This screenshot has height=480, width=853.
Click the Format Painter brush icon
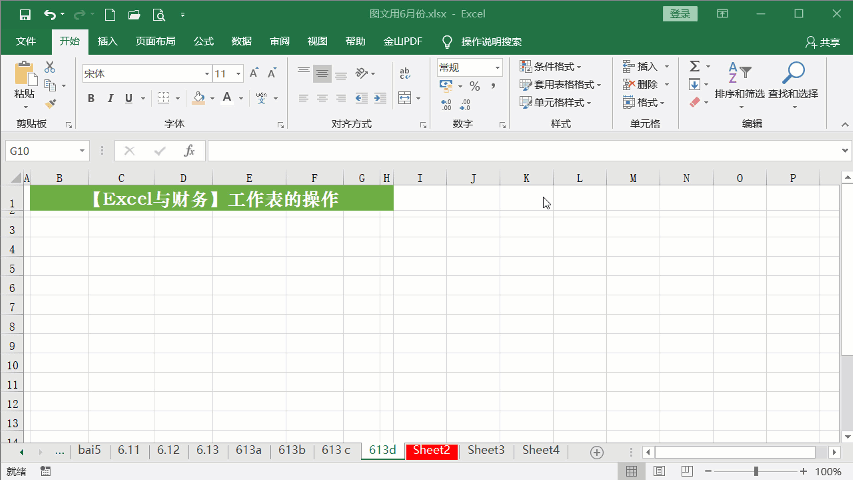pos(50,102)
